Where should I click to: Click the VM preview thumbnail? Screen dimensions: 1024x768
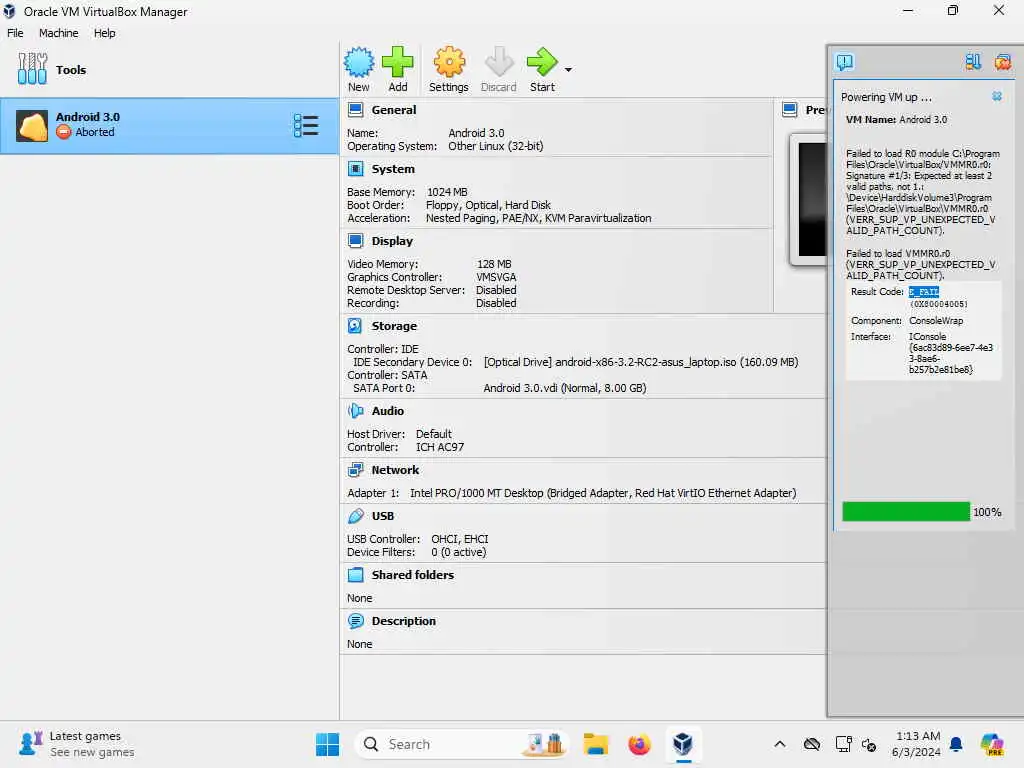click(x=810, y=199)
